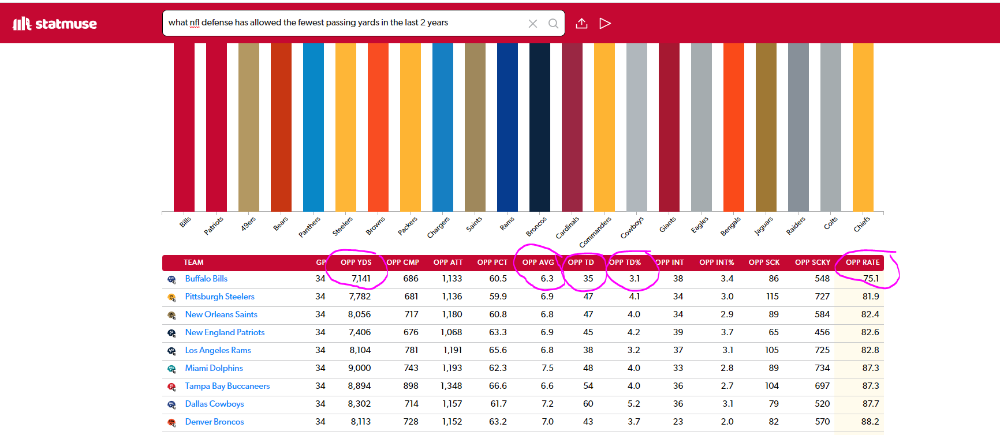
Task: Clear the search query with the X icon
Action: (x=533, y=24)
